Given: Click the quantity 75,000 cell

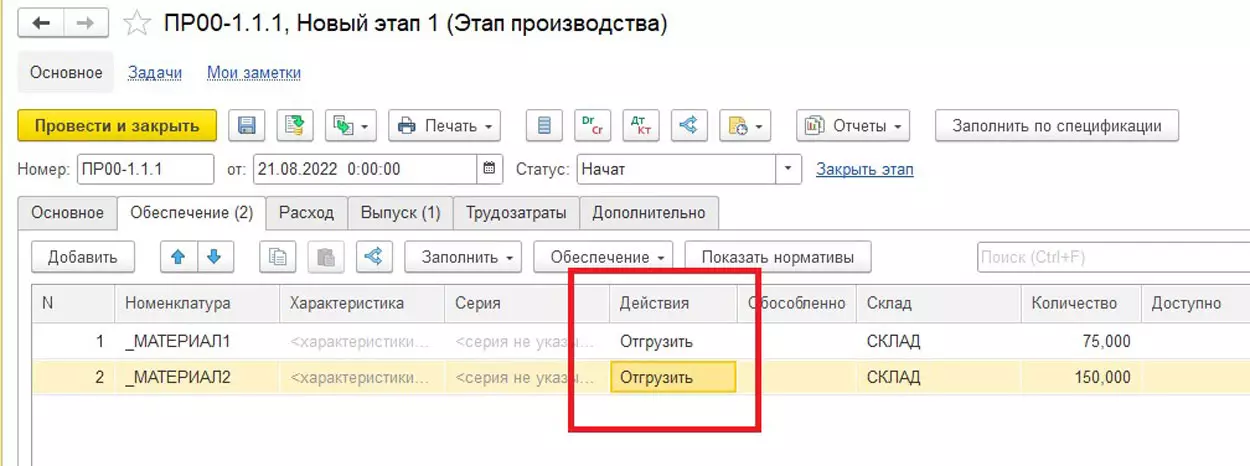Looking at the screenshot, I should 1081,341.
